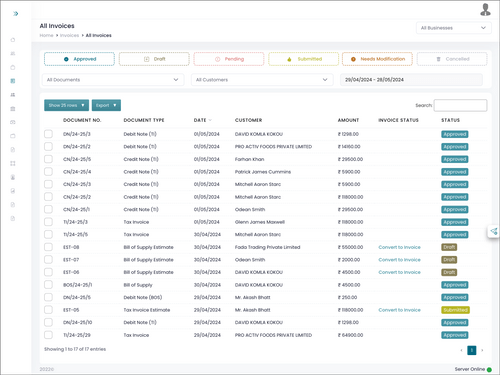500x375 pixels.
Task: Click the share icon on right edge
Action: tap(494, 231)
